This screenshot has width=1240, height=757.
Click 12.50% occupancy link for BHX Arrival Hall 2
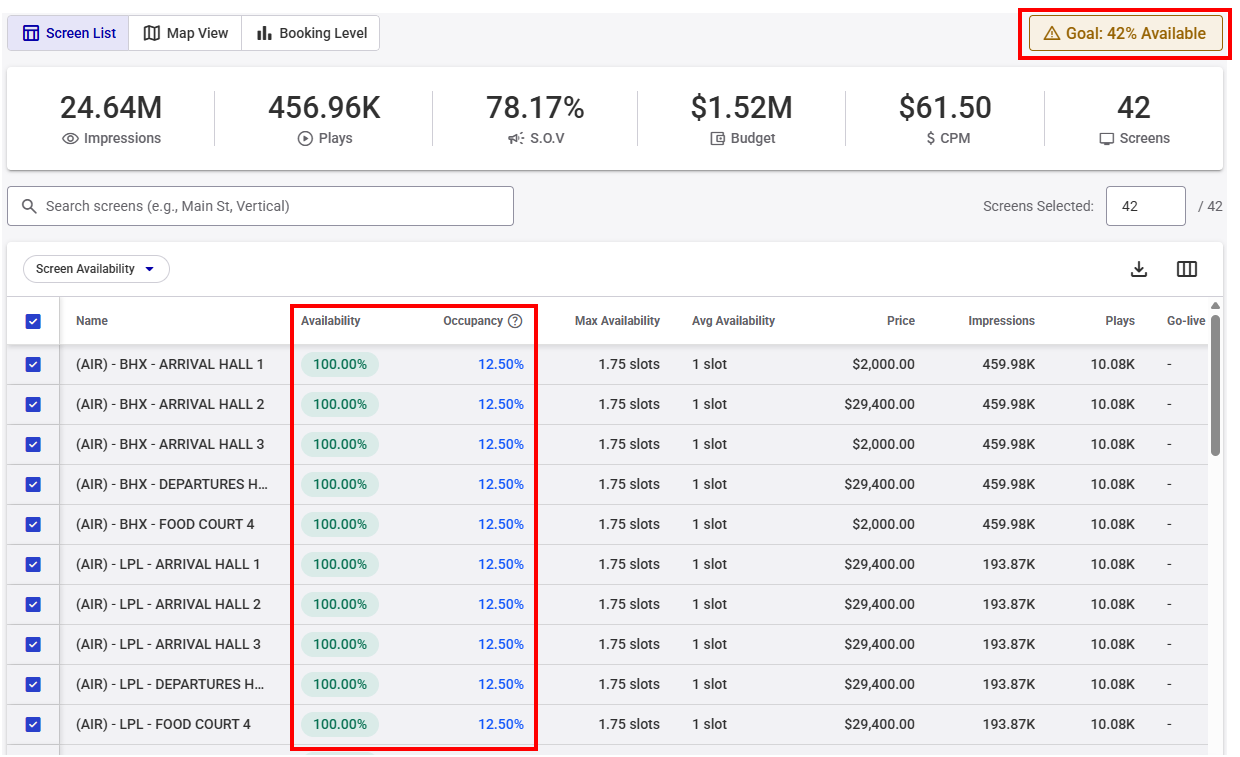[500, 405]
